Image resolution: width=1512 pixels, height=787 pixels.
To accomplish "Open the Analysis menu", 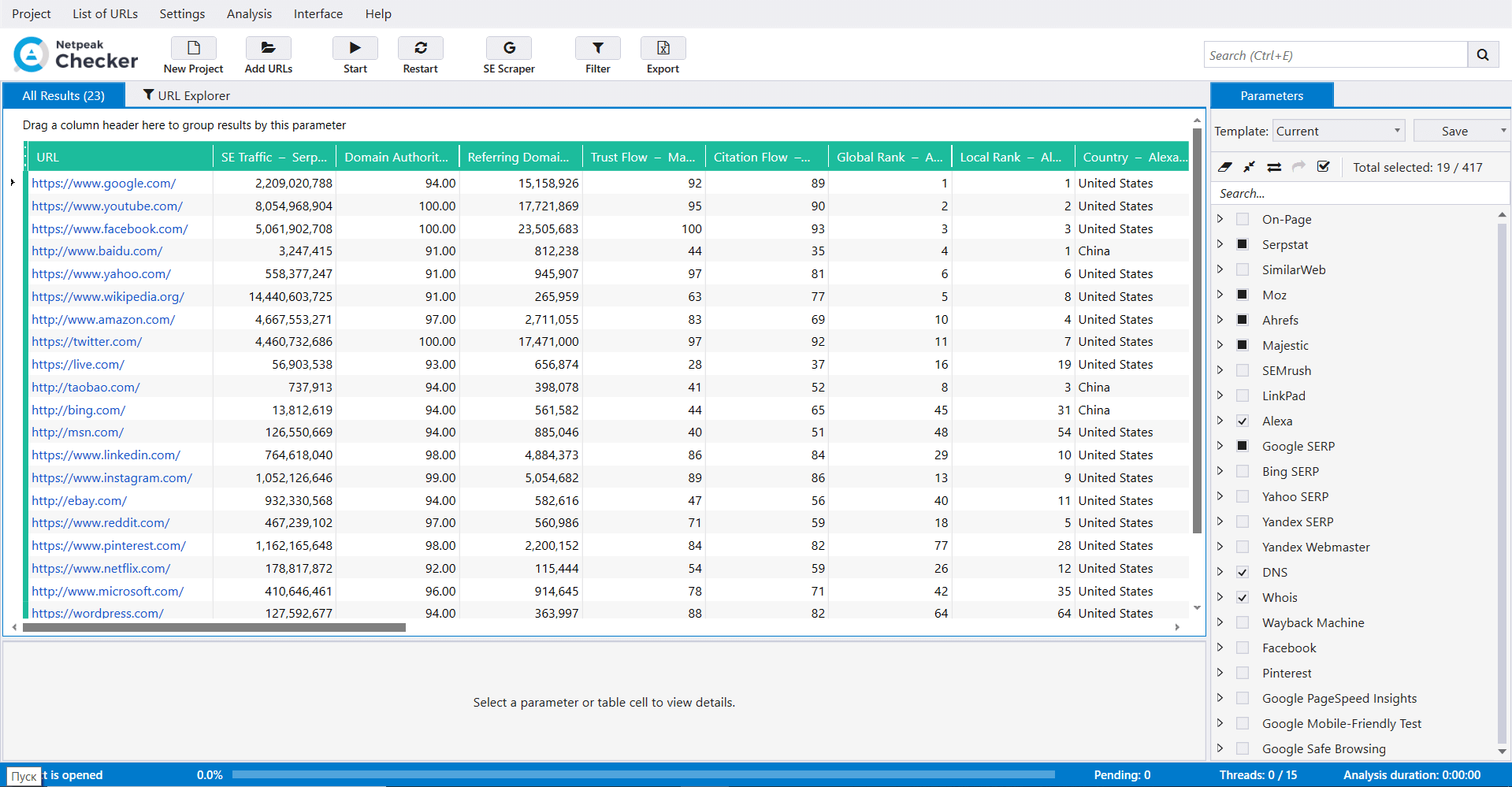I will coord(249,13).
